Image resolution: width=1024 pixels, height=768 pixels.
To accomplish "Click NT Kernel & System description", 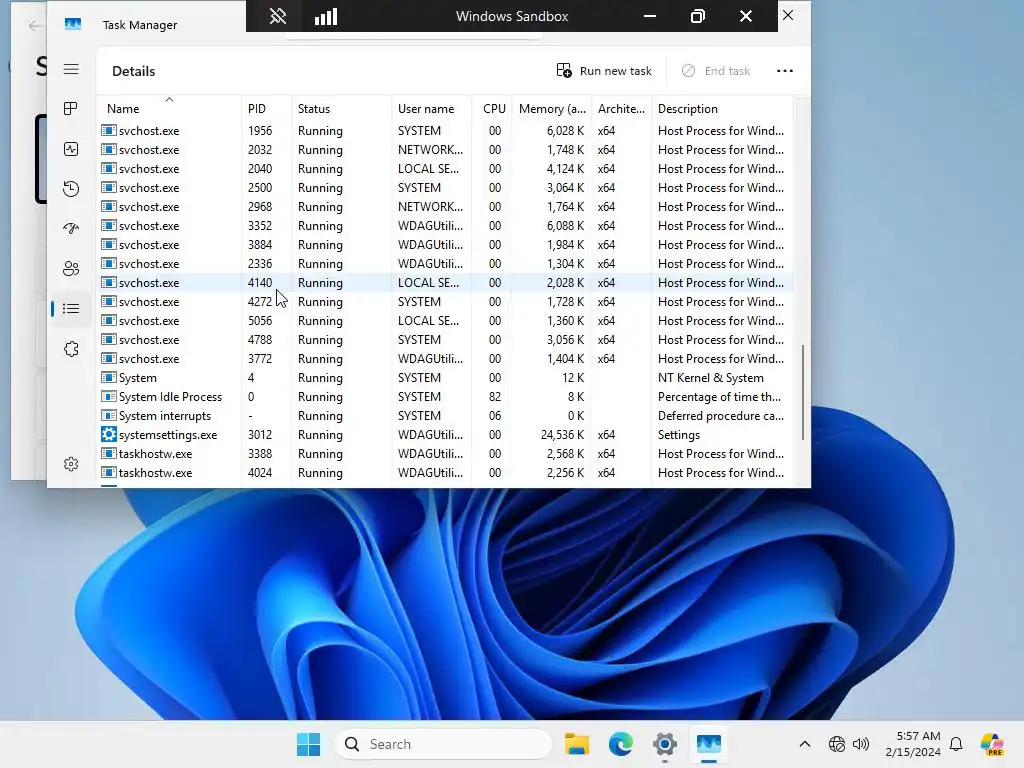I will 711,377.
